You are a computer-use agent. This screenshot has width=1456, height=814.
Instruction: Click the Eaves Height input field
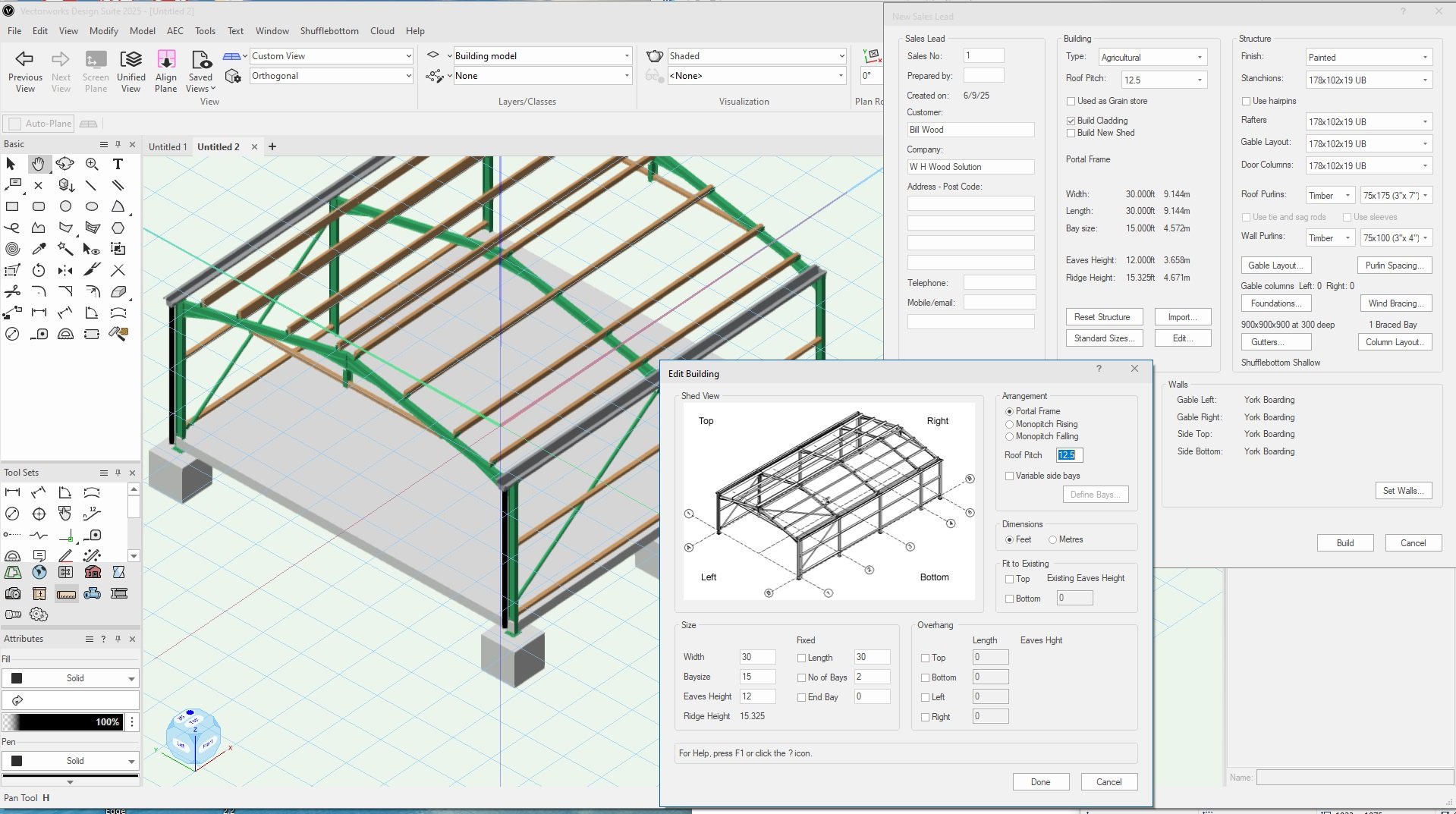(756, 696)
